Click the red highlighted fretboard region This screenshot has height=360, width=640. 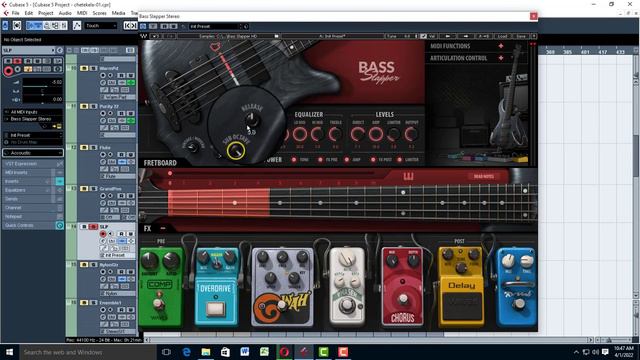point(219,202)
